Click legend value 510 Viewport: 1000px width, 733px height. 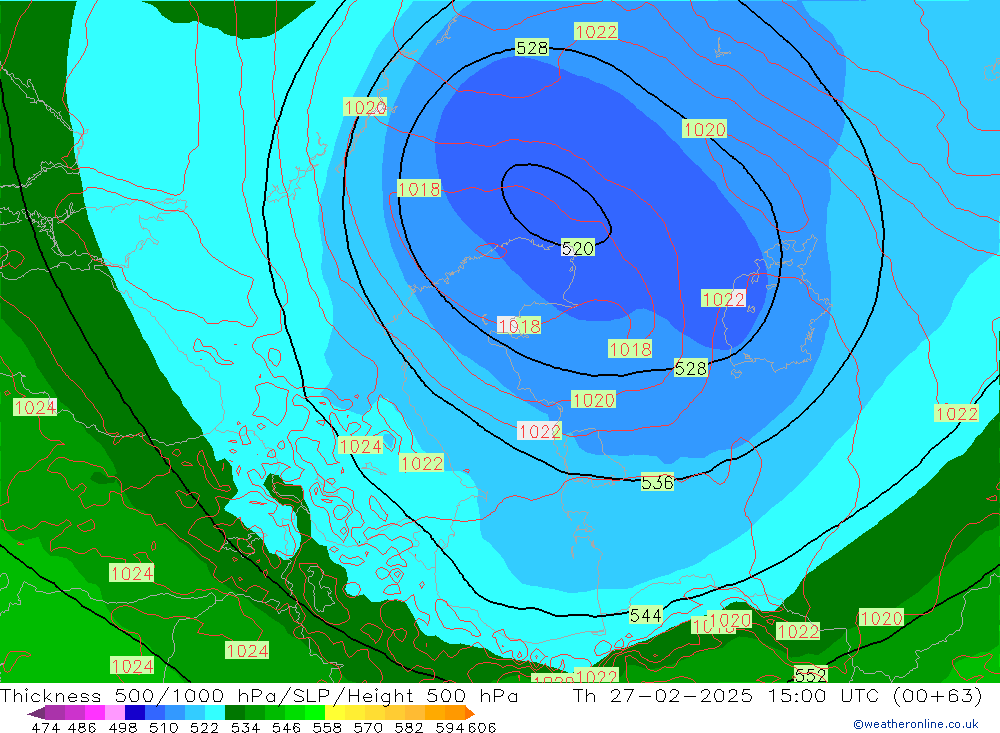(163, 728)
